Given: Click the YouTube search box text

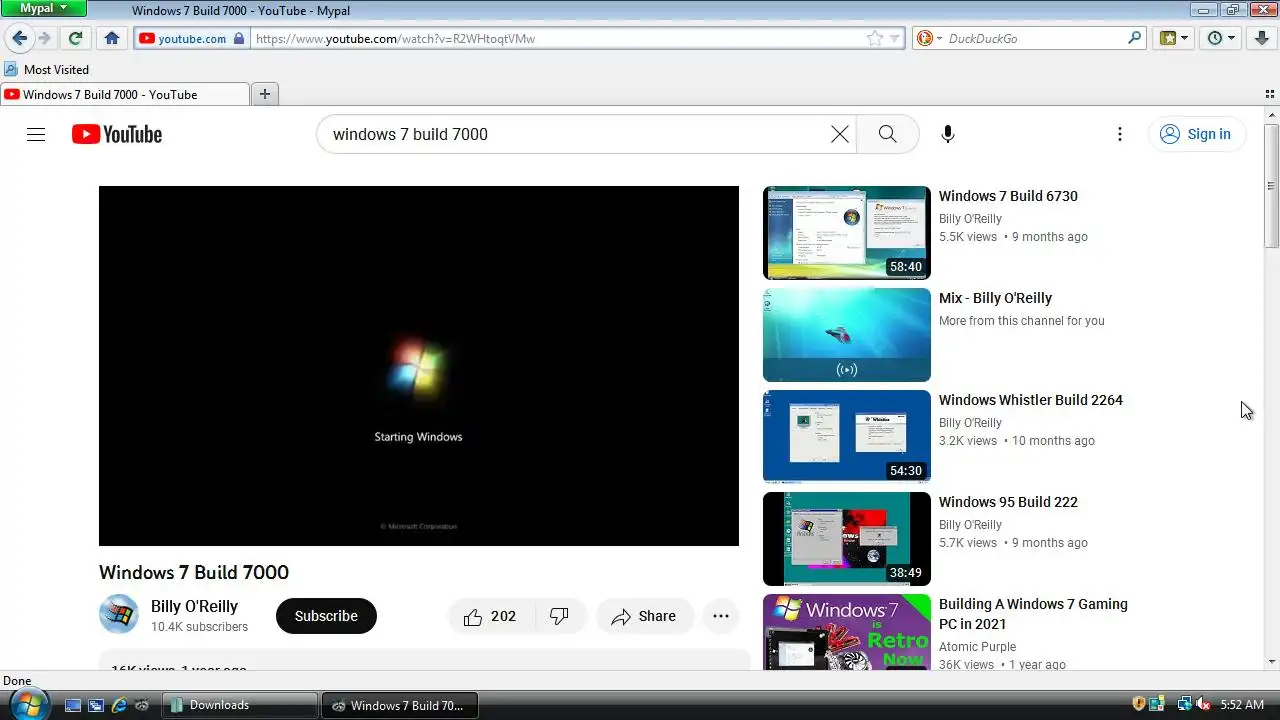Looking at the screenshot, I should [x=410, y=134].
